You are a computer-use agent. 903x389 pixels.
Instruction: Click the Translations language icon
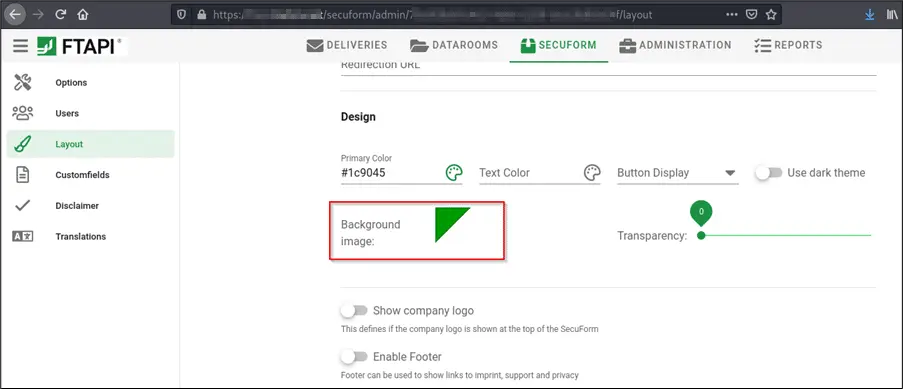[22, 236]
